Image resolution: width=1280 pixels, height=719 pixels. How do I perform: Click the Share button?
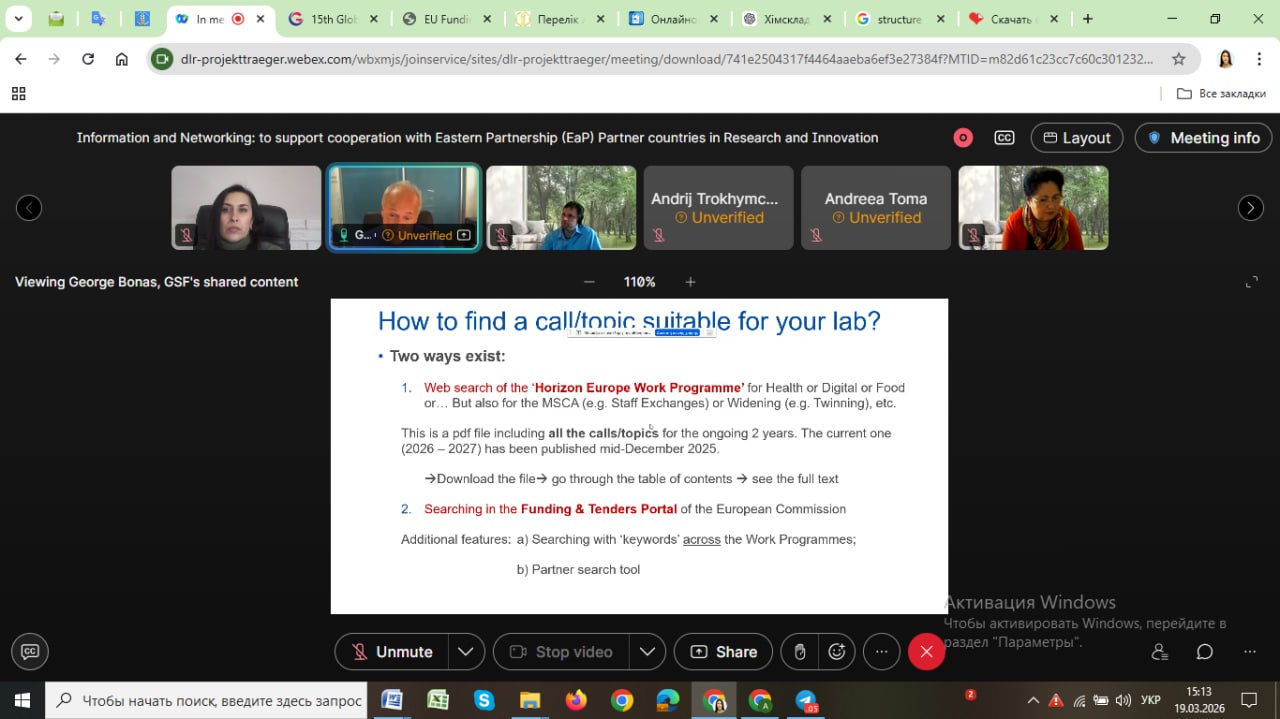point(723,652)
